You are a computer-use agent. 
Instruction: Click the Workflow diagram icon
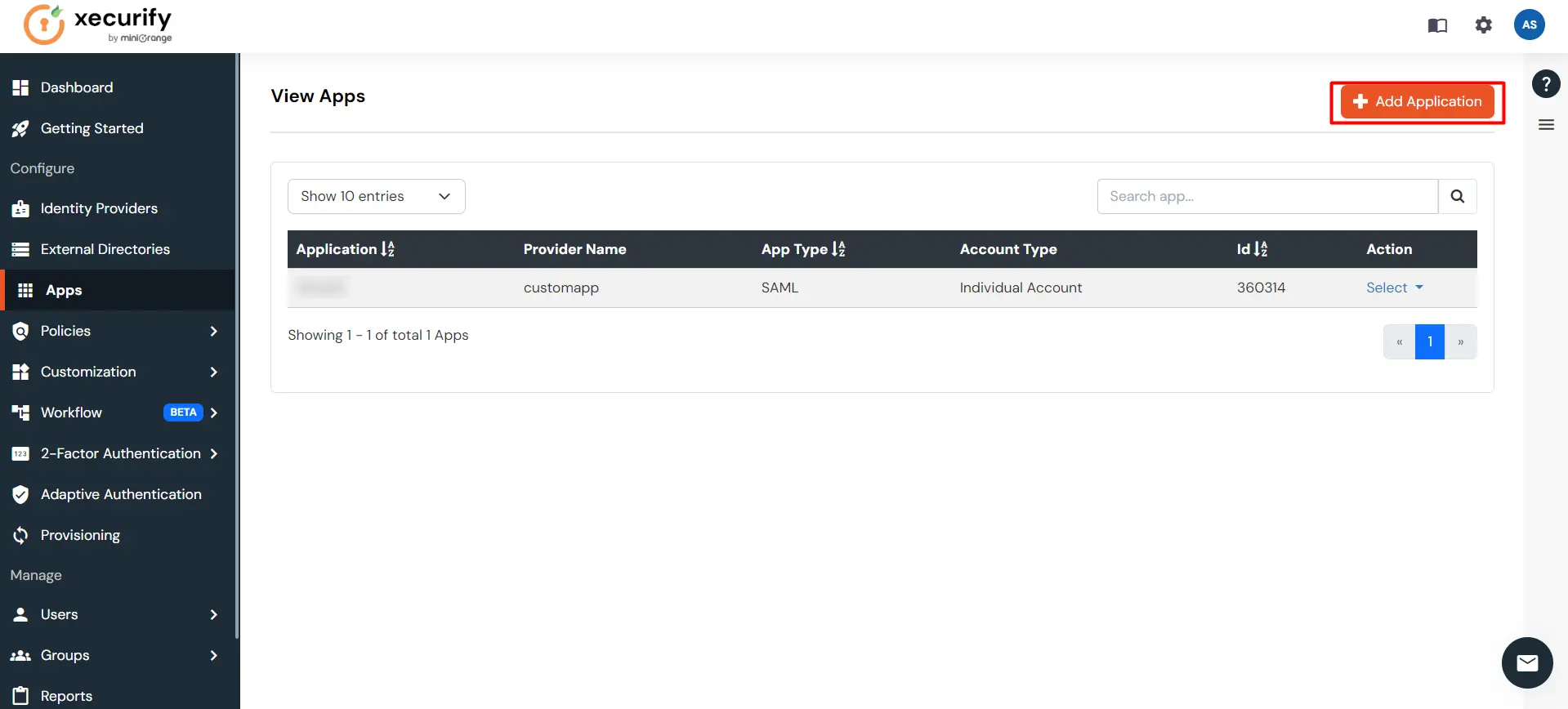click(x=20, y=412)
